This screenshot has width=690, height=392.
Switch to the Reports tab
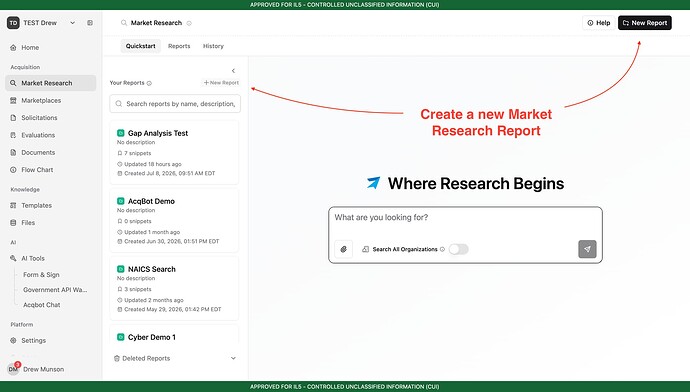[179, 46]
